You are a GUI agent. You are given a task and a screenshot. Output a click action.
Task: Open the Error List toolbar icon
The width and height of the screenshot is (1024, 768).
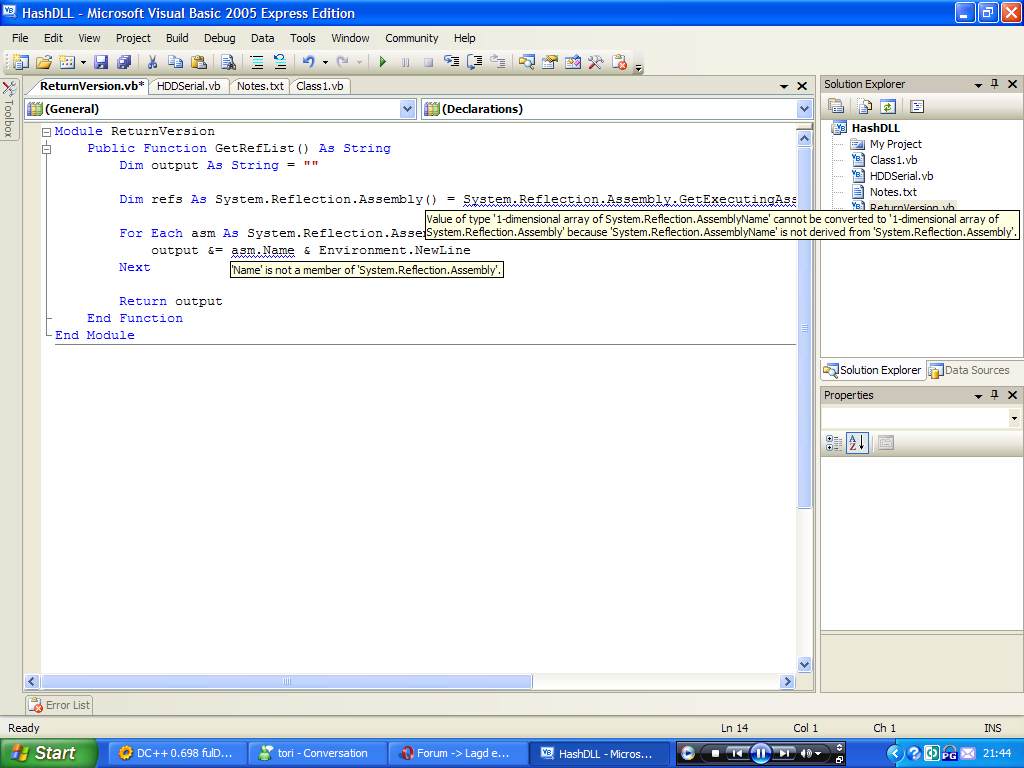[x=619, y=62]
